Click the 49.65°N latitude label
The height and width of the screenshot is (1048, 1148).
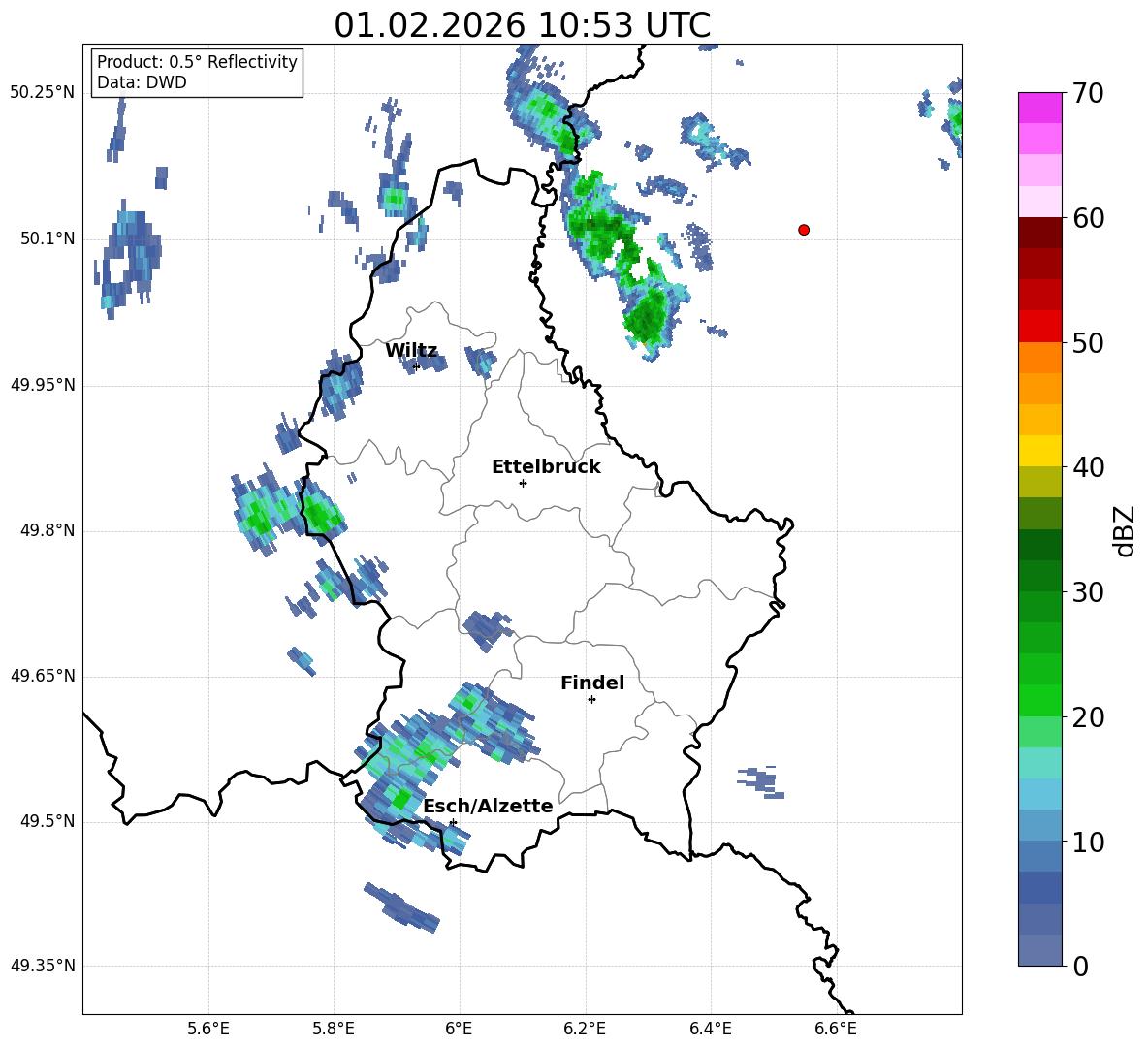pos(43,676)
